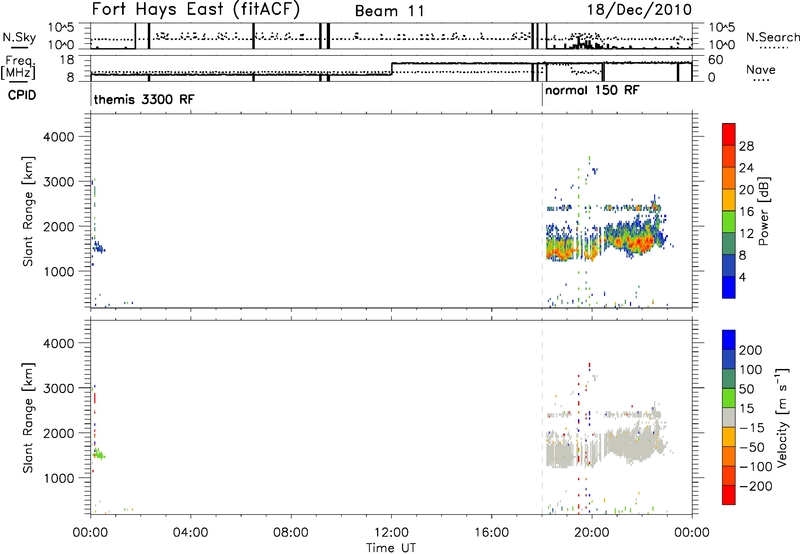Click the blue power patch near 00:20 UT
This screenshot has width=800, height=554.
(98, 248)
